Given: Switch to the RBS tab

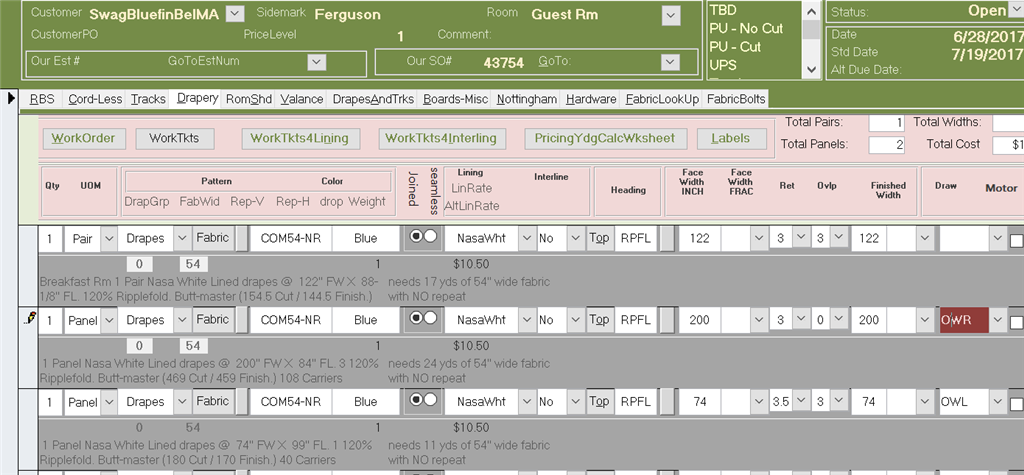Looking at the screenshot, I should pos(42,99).
